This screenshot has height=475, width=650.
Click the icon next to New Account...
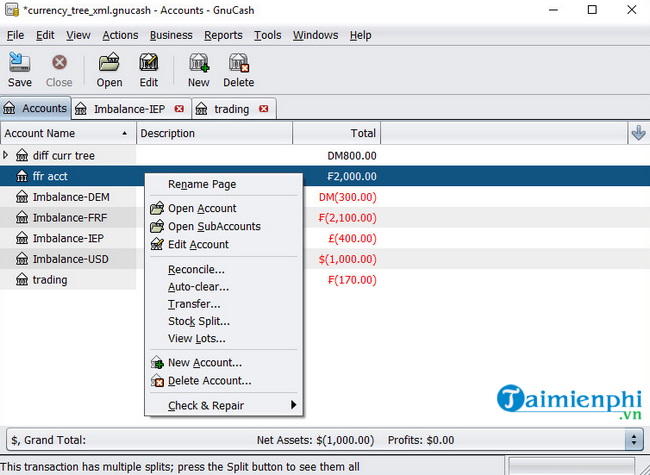157,363
